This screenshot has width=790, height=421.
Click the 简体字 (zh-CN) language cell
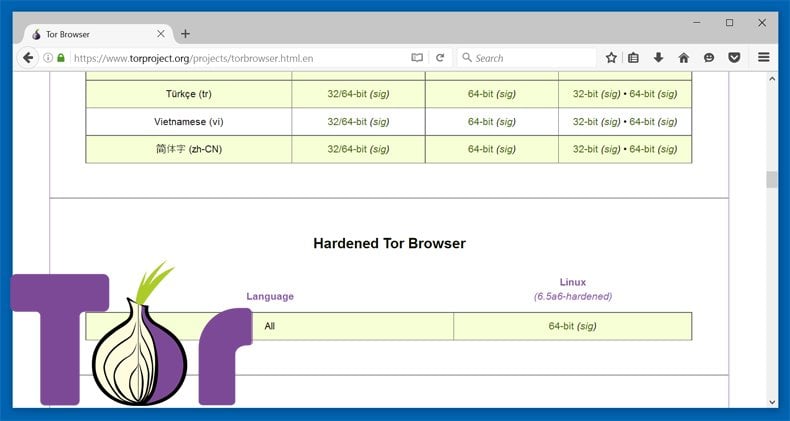pyautogui.click(x=189, y=150)
